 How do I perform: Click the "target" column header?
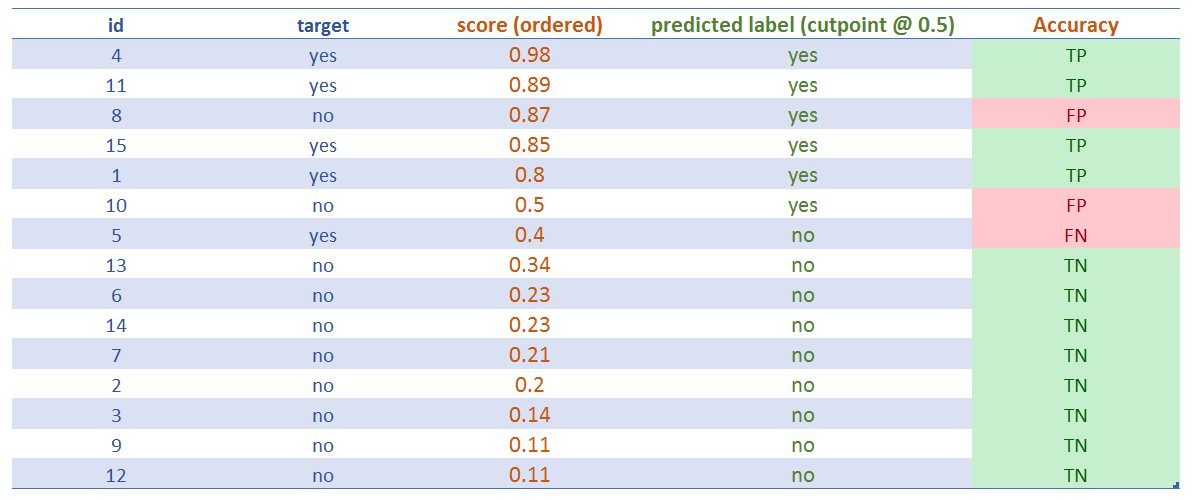click(323, 26)
